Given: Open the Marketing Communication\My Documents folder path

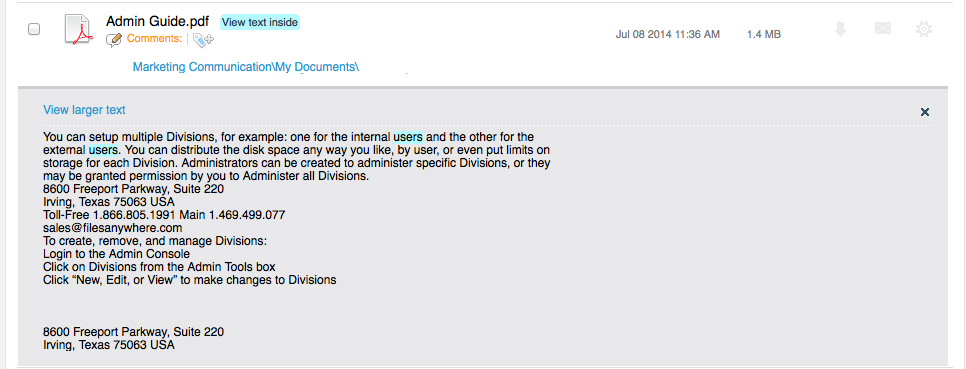Looking at the screenshot, I should pos(246,67).
